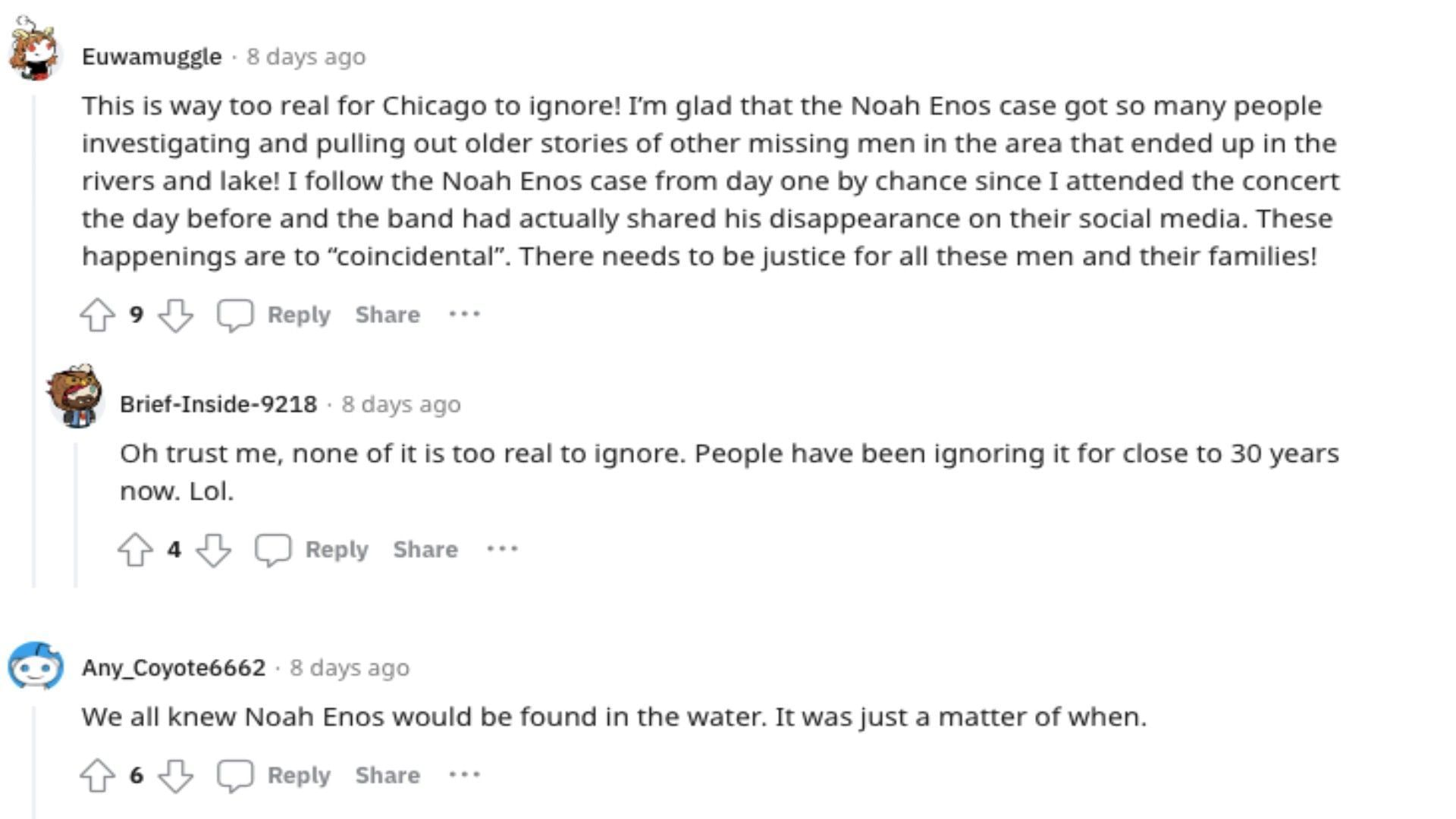Image resolution: width=1456 pixels, height=819 pixels.
Task: Downvote Euwamuggle's comment
Action: pyautogui.click(x=175, y=315)
